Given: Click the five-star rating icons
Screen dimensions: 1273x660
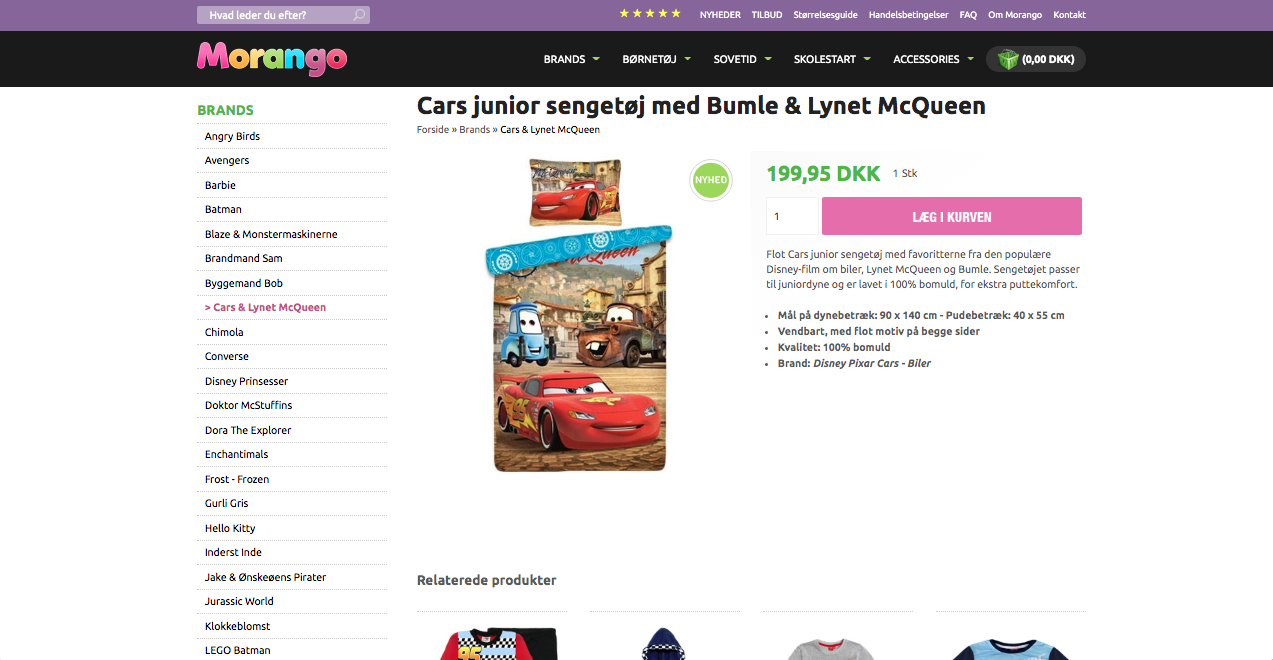Looking at the screenshot, I should (650, 14).
